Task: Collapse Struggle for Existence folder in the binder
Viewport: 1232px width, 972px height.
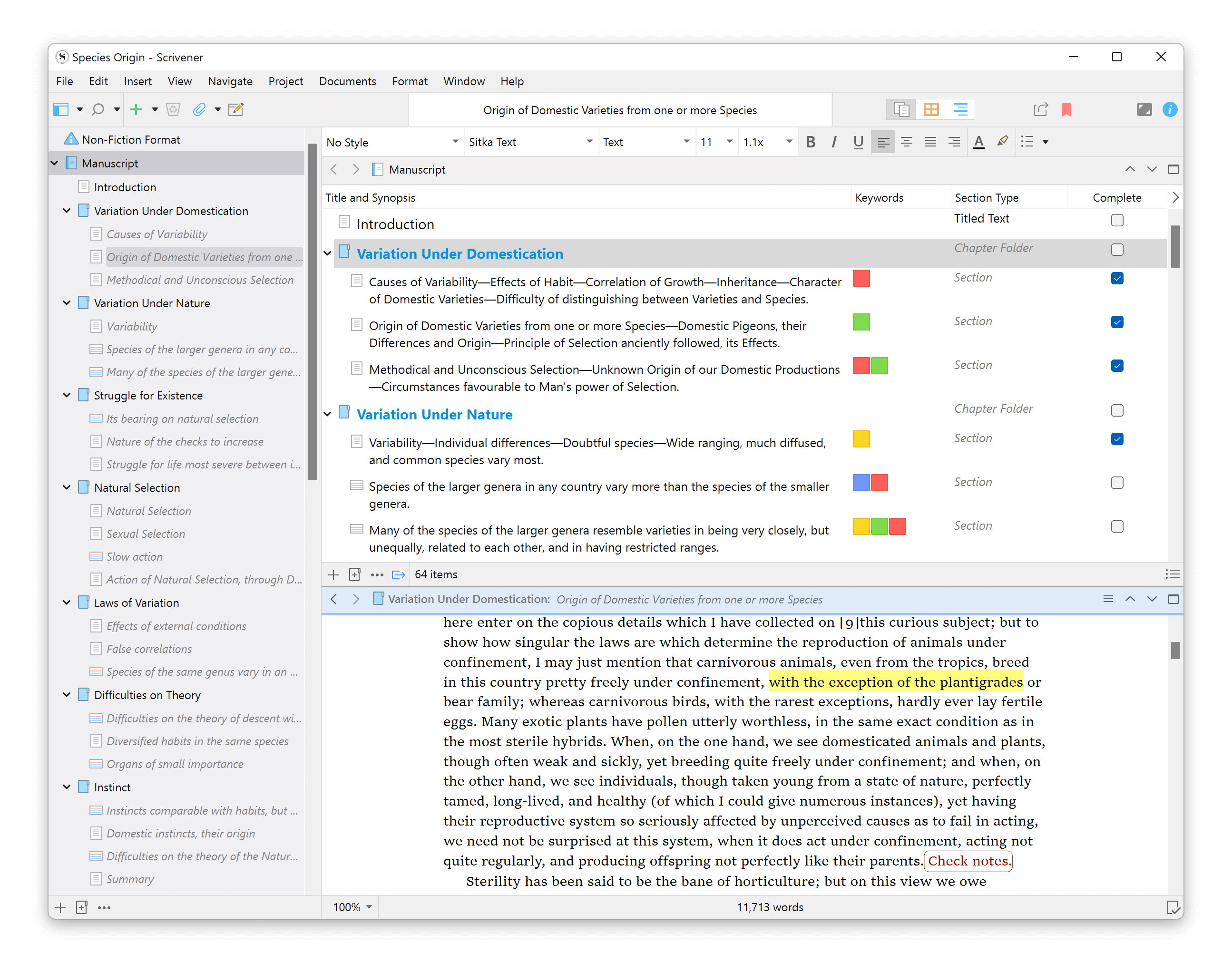Action: pos(67,395)
